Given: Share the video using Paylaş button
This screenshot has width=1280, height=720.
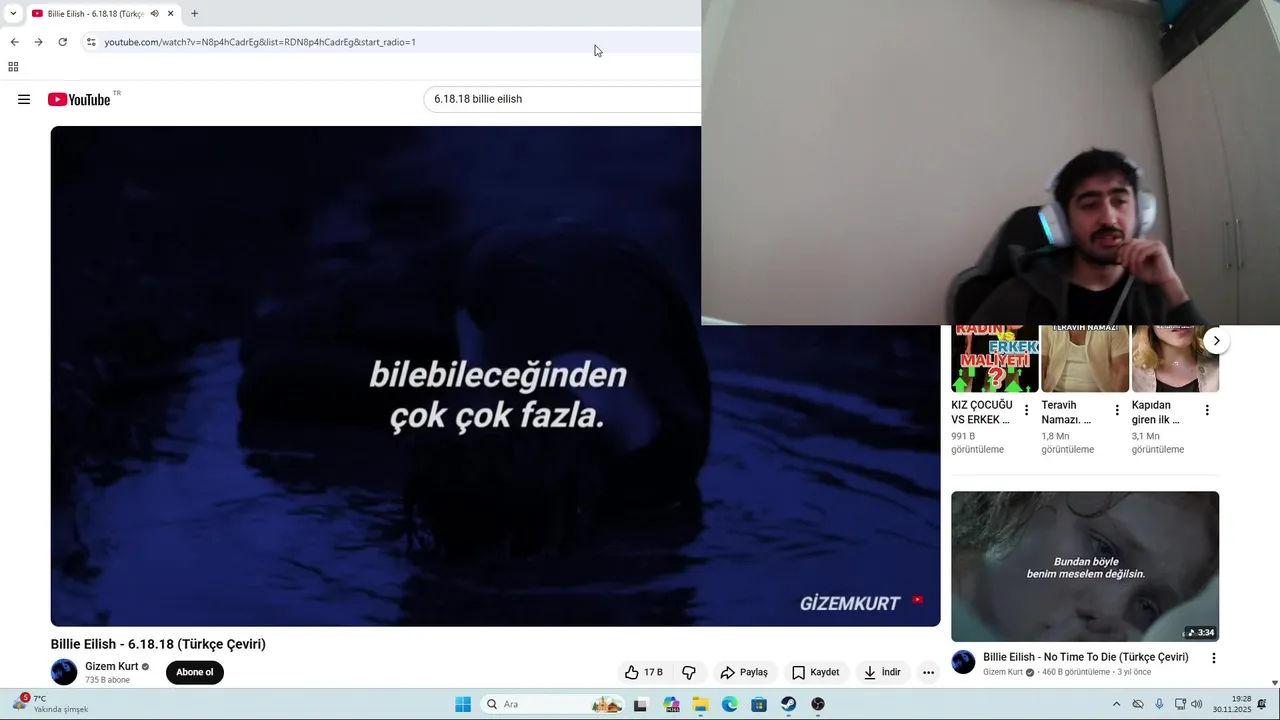Looking at the screenshot, I should coord(744,672).
